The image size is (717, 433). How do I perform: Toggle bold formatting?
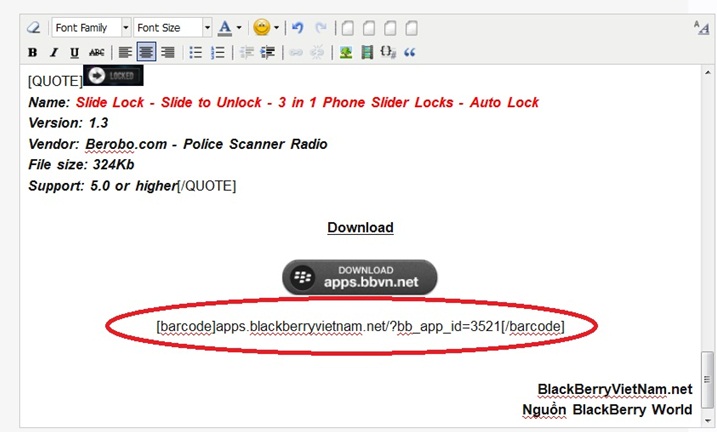[x=32, y=53]
